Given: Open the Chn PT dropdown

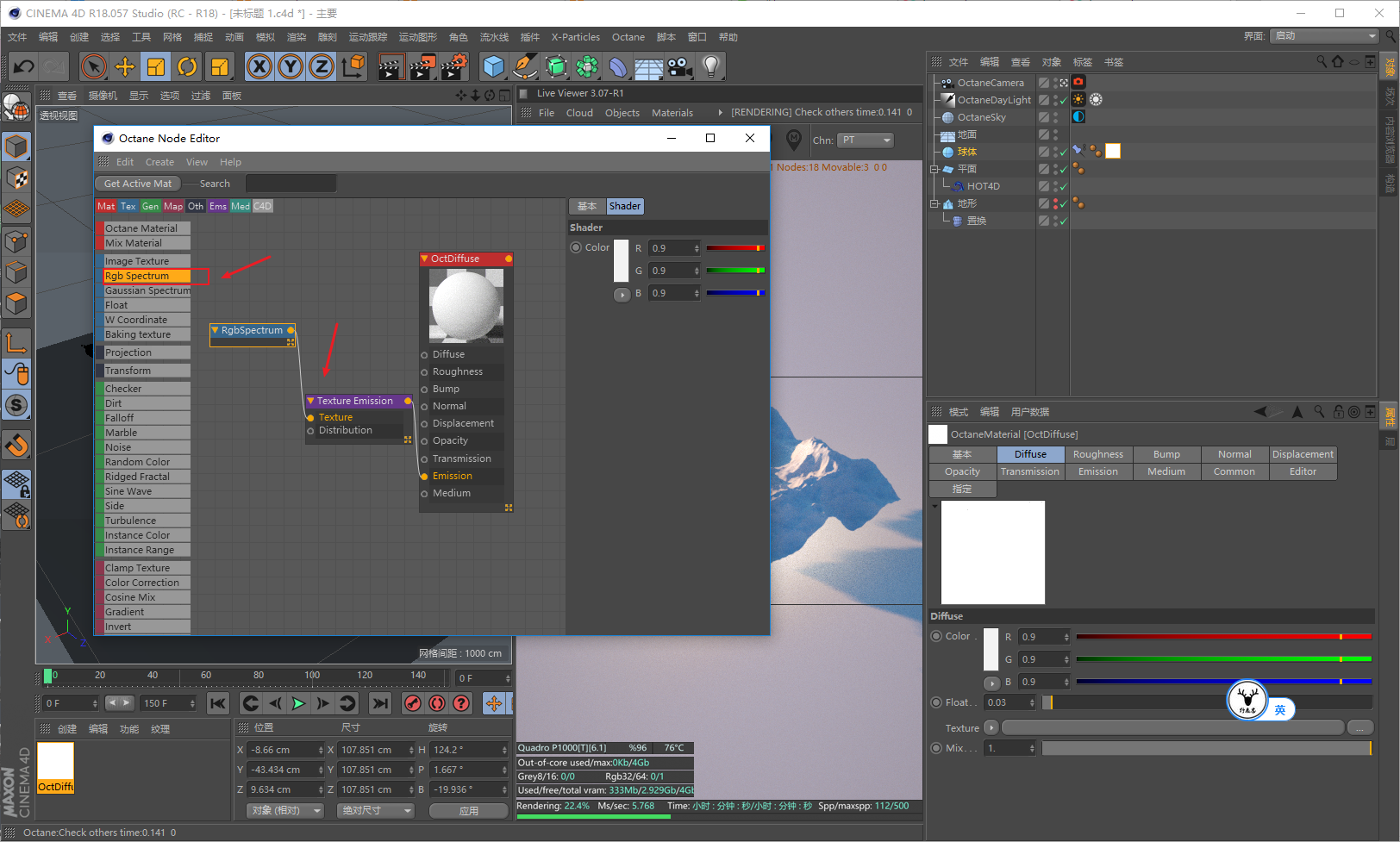Looking at the screenshot, I should [866, 140].
